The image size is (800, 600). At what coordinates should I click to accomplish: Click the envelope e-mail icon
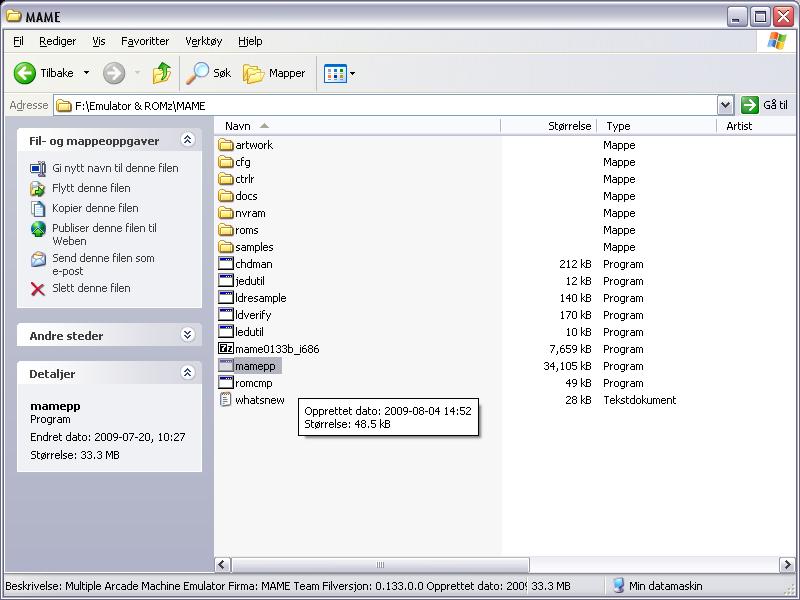pyautogui.click(x=38, y=259)
